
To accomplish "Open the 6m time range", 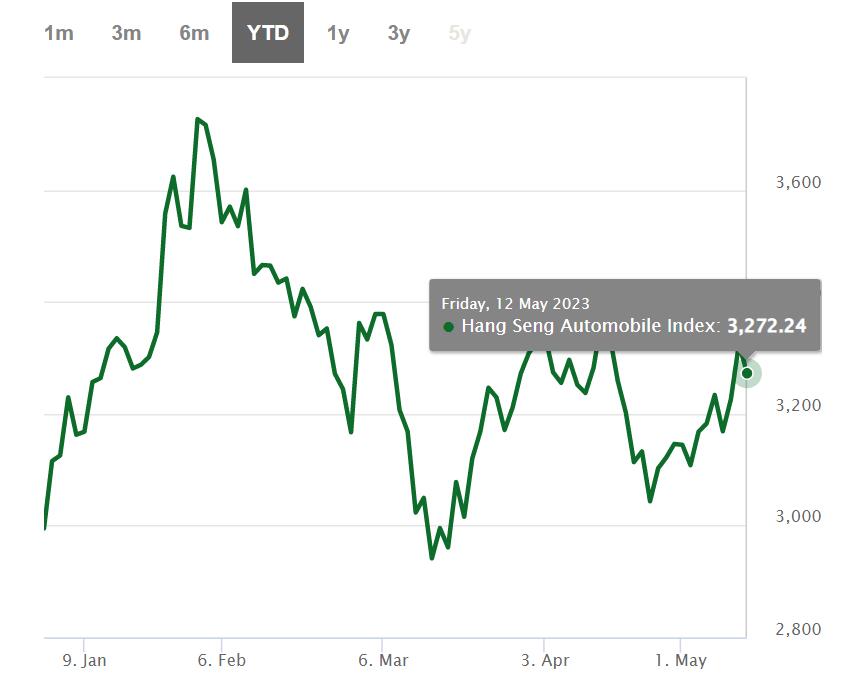I will 194,32.
